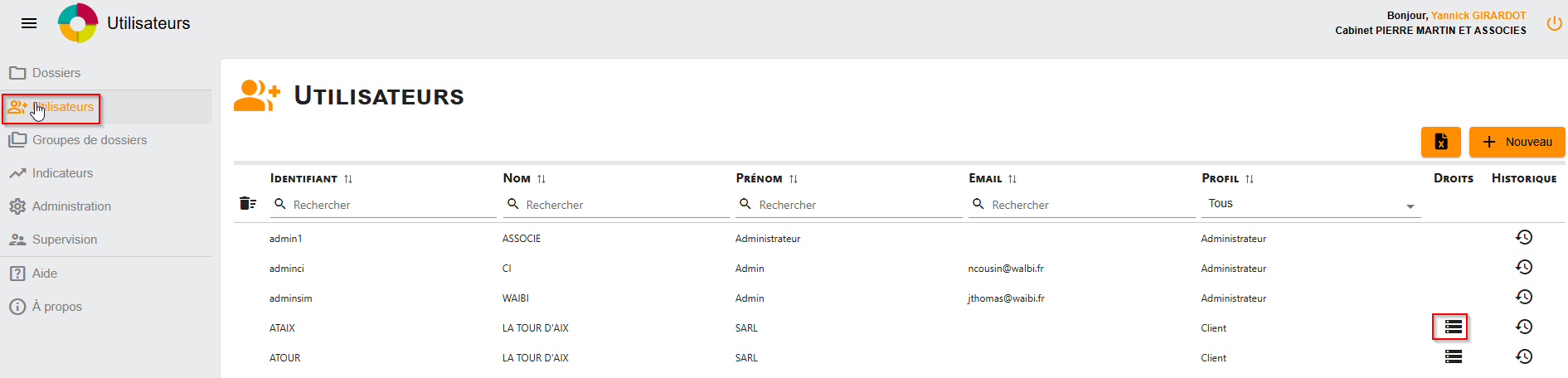Expand the Profil filter dropdown showing Tous
The height and width of the screenshot is (378, 1568).
1311,204
